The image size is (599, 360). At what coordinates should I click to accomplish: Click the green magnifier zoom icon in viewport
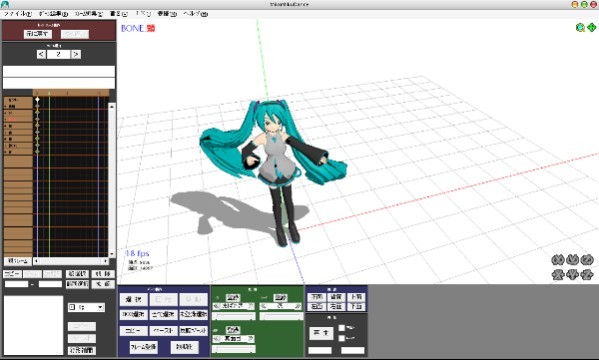[580, 28]
